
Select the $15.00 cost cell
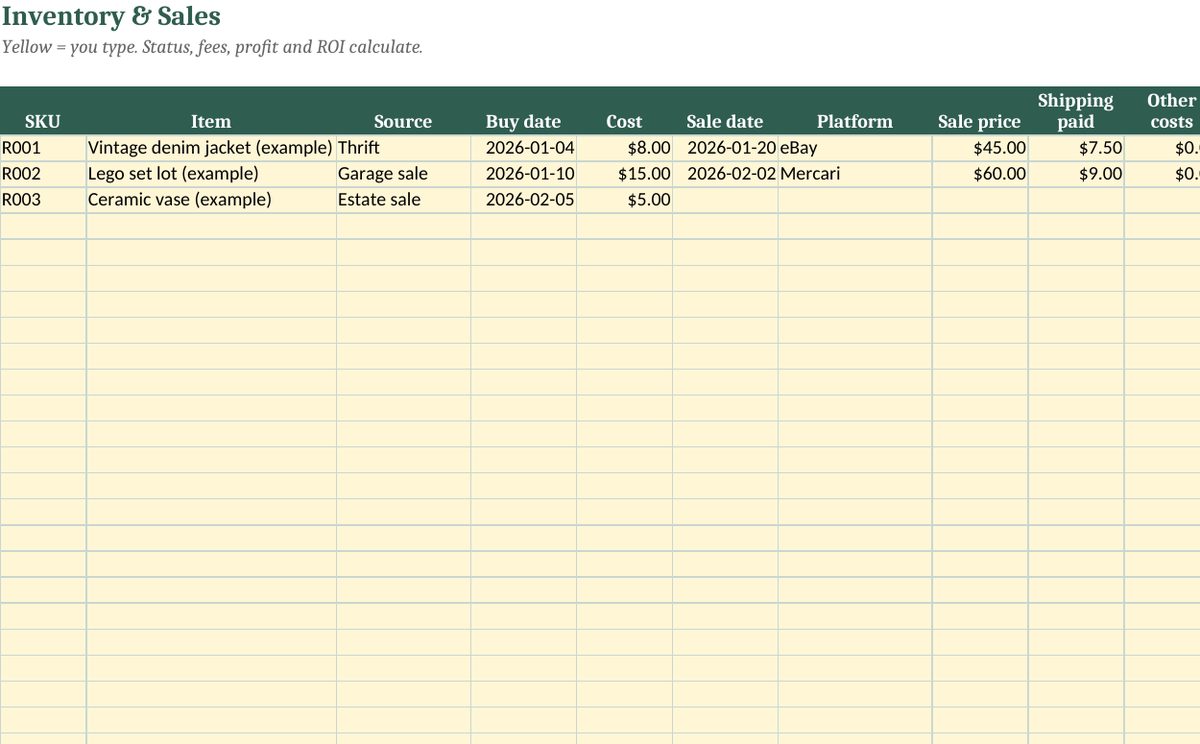point(624,174)
